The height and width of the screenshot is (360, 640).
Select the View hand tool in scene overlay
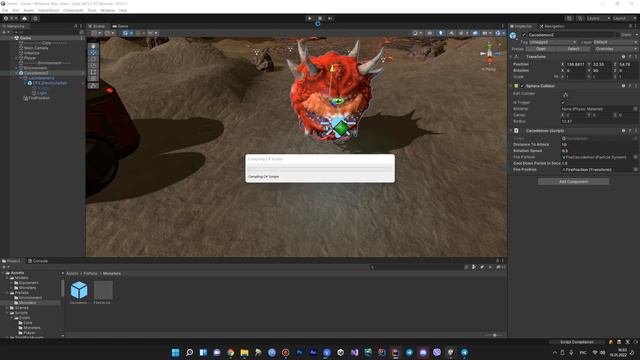[x=93, y=46]
